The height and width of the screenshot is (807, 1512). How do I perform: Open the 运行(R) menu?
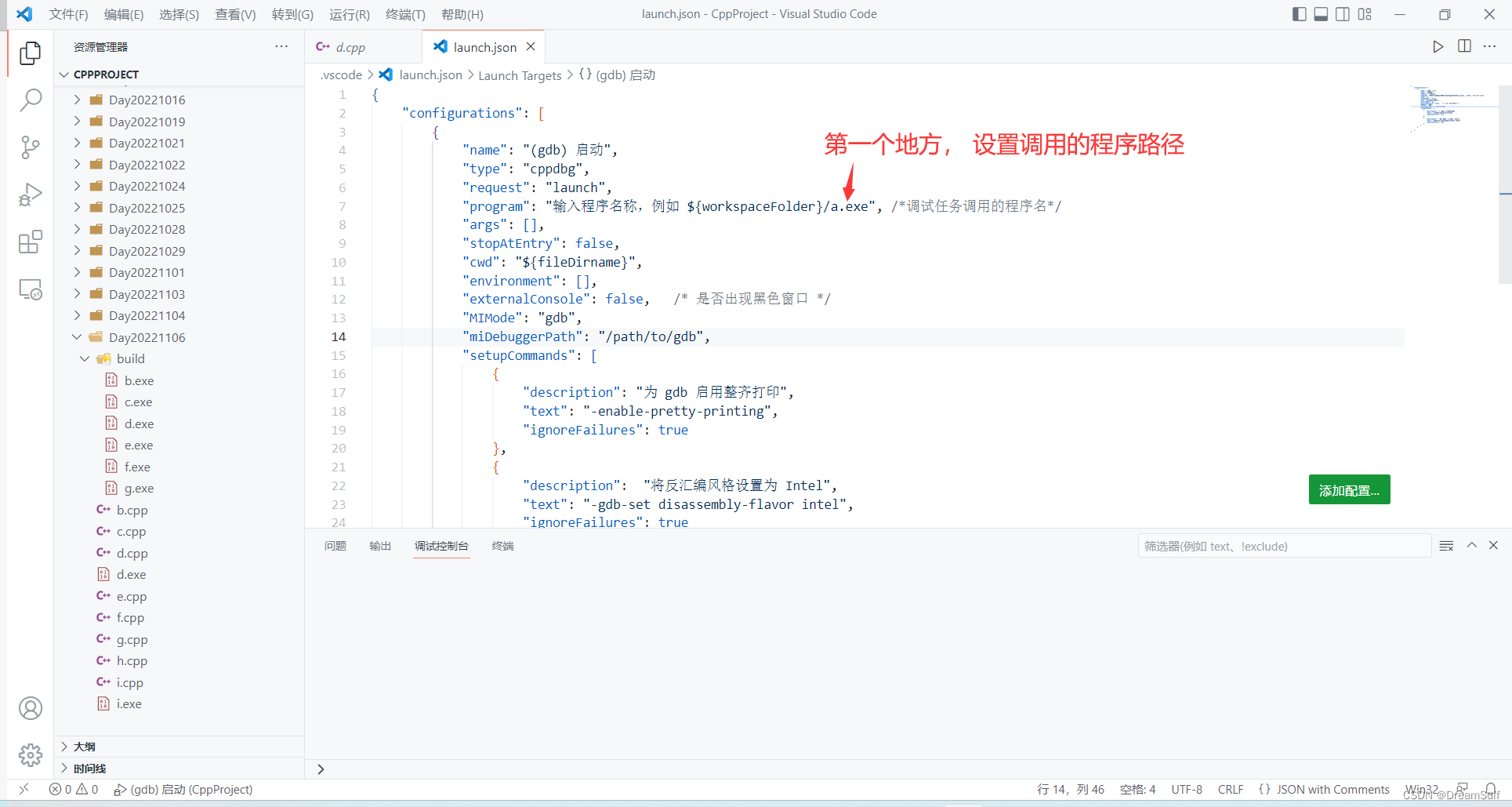(x=350, y=14)
